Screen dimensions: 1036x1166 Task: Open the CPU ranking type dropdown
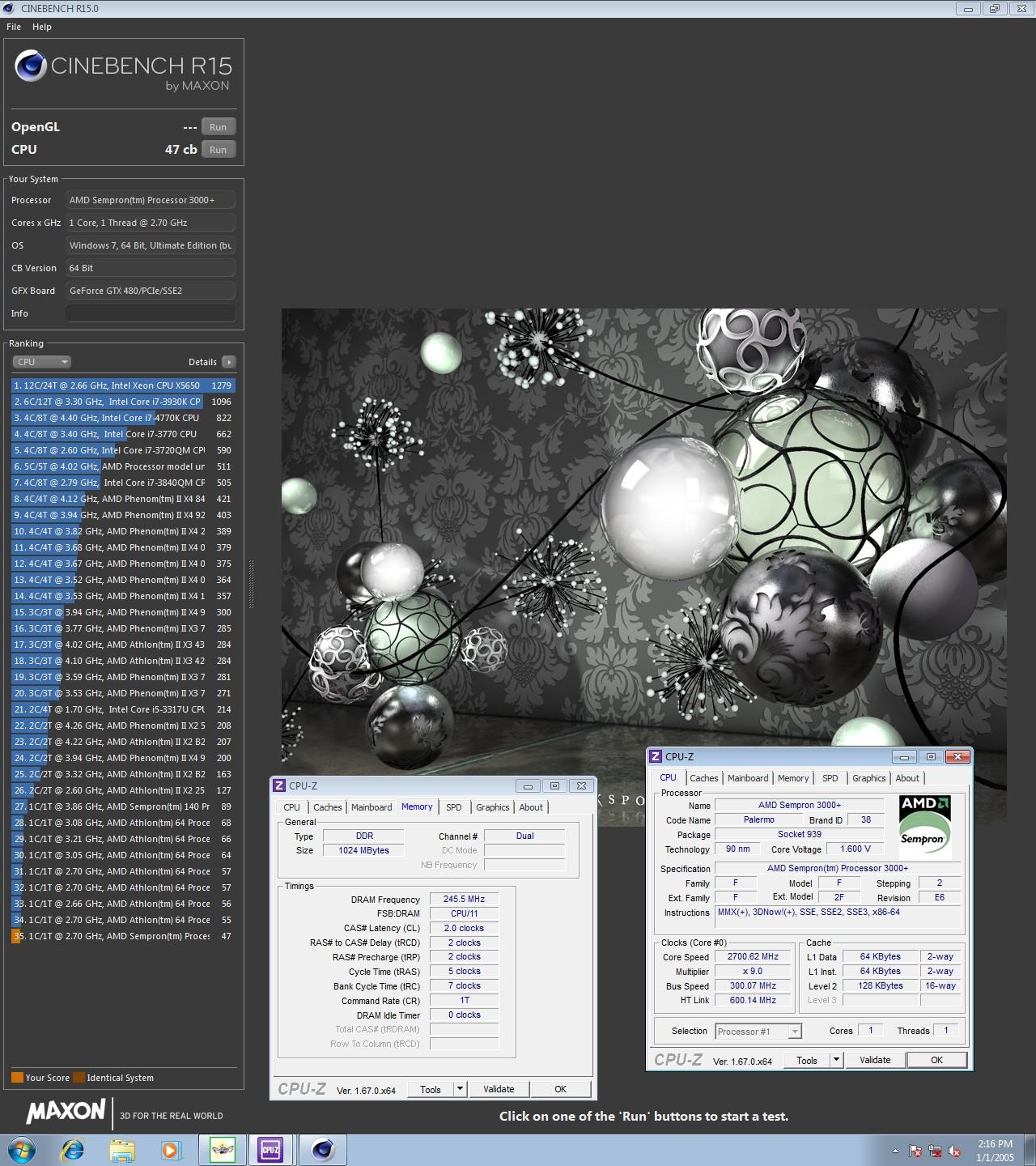(42, 362)
